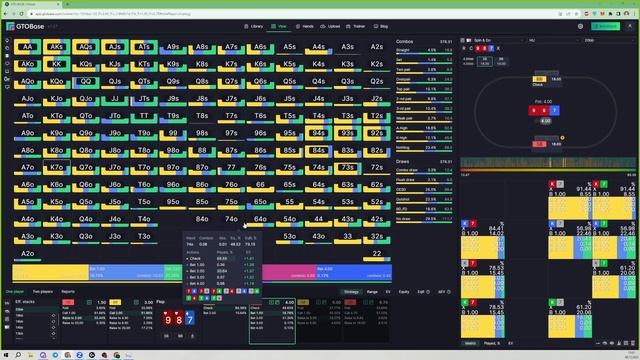Screen dimensions: 640x360
Task: Open the Reports tab
Action: (x=68, y=291)
